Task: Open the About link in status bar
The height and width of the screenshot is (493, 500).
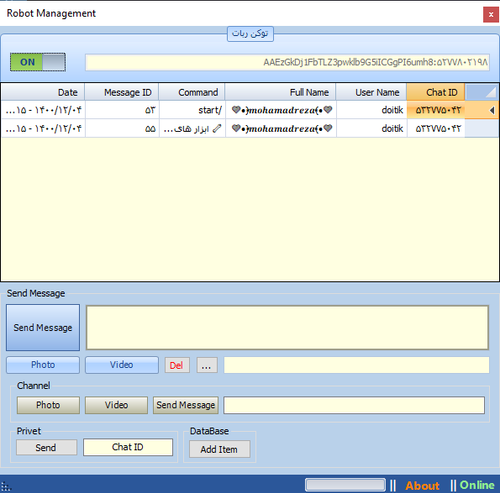Action: 422,486
